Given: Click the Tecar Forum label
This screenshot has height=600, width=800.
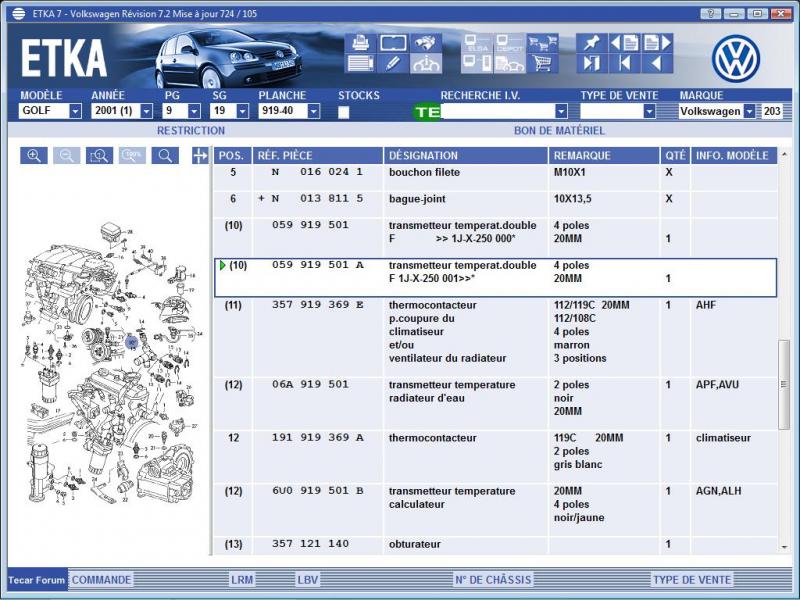Looking at the screenshot, I should coord(37,580).
